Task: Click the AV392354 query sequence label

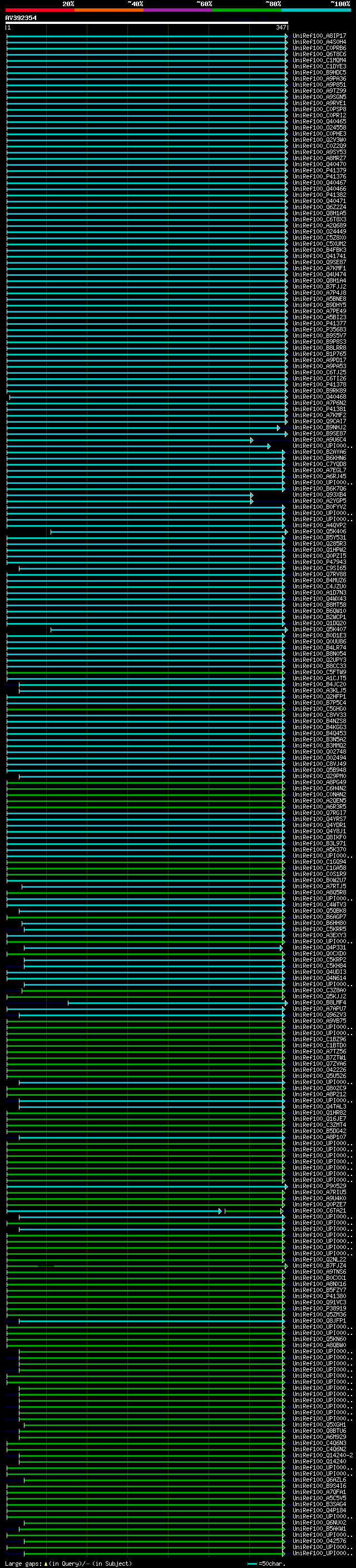Action: (21, 18)
